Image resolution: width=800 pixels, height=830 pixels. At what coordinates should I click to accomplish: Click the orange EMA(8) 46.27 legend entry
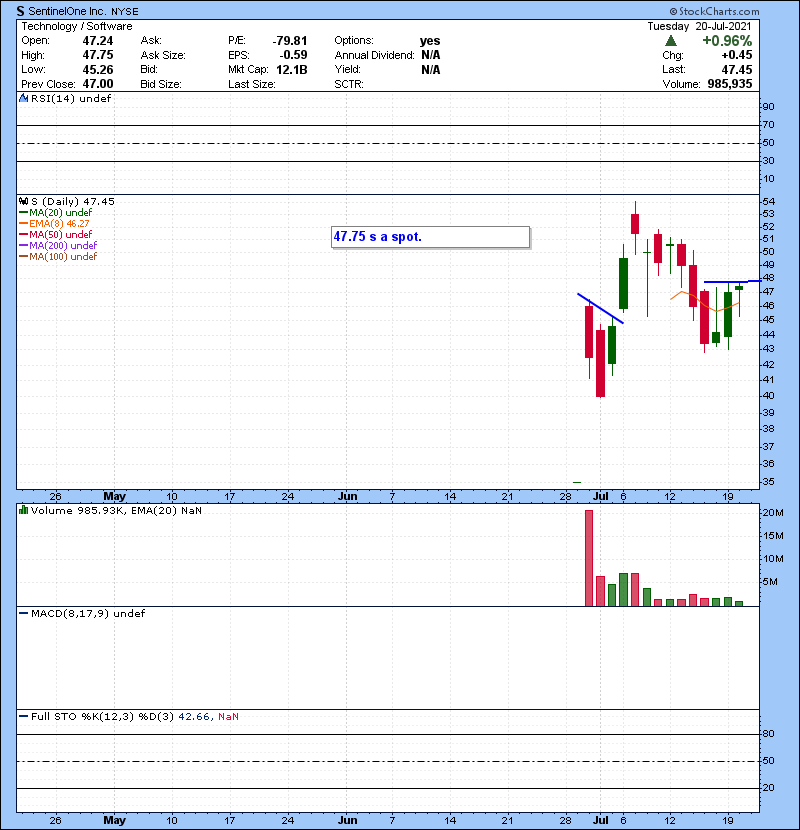click(x=61, y=223)
